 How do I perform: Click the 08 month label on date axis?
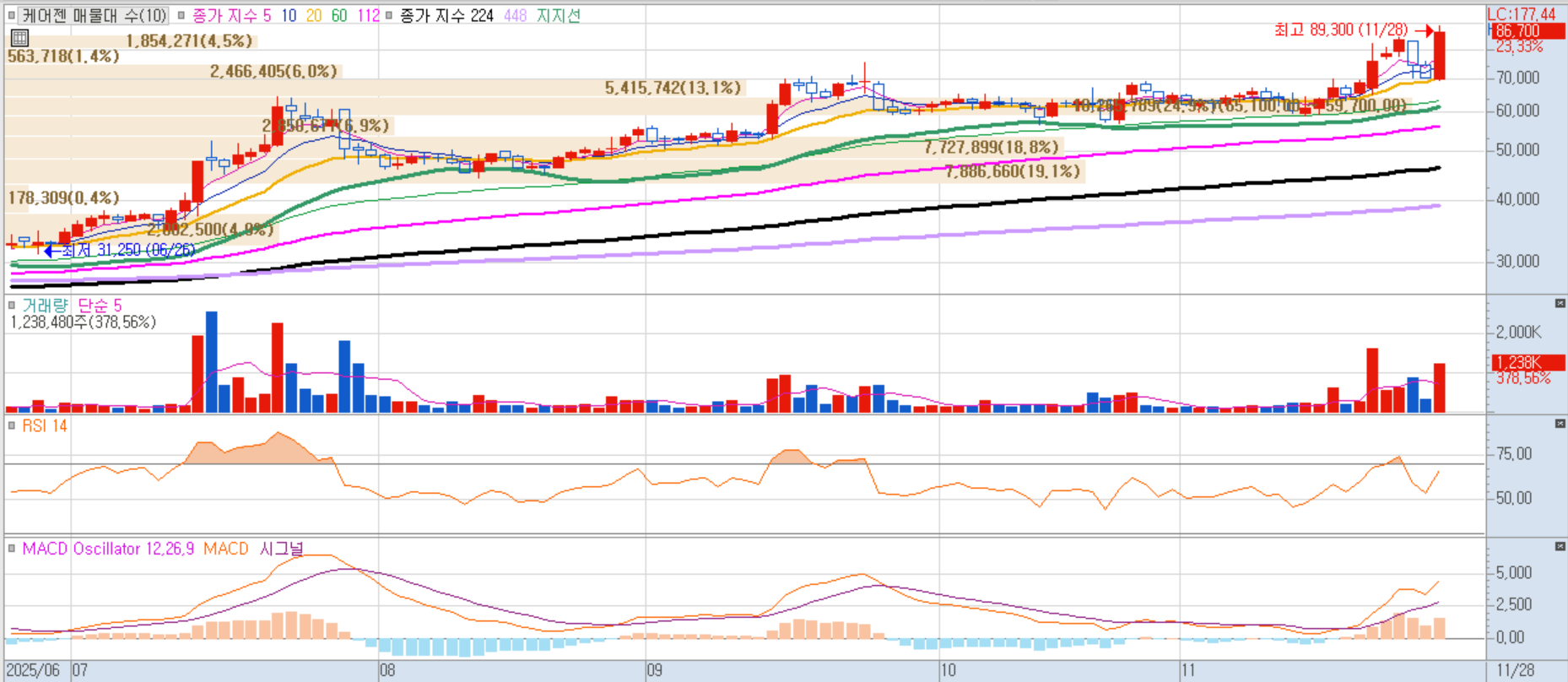click(x=387, y=670)
